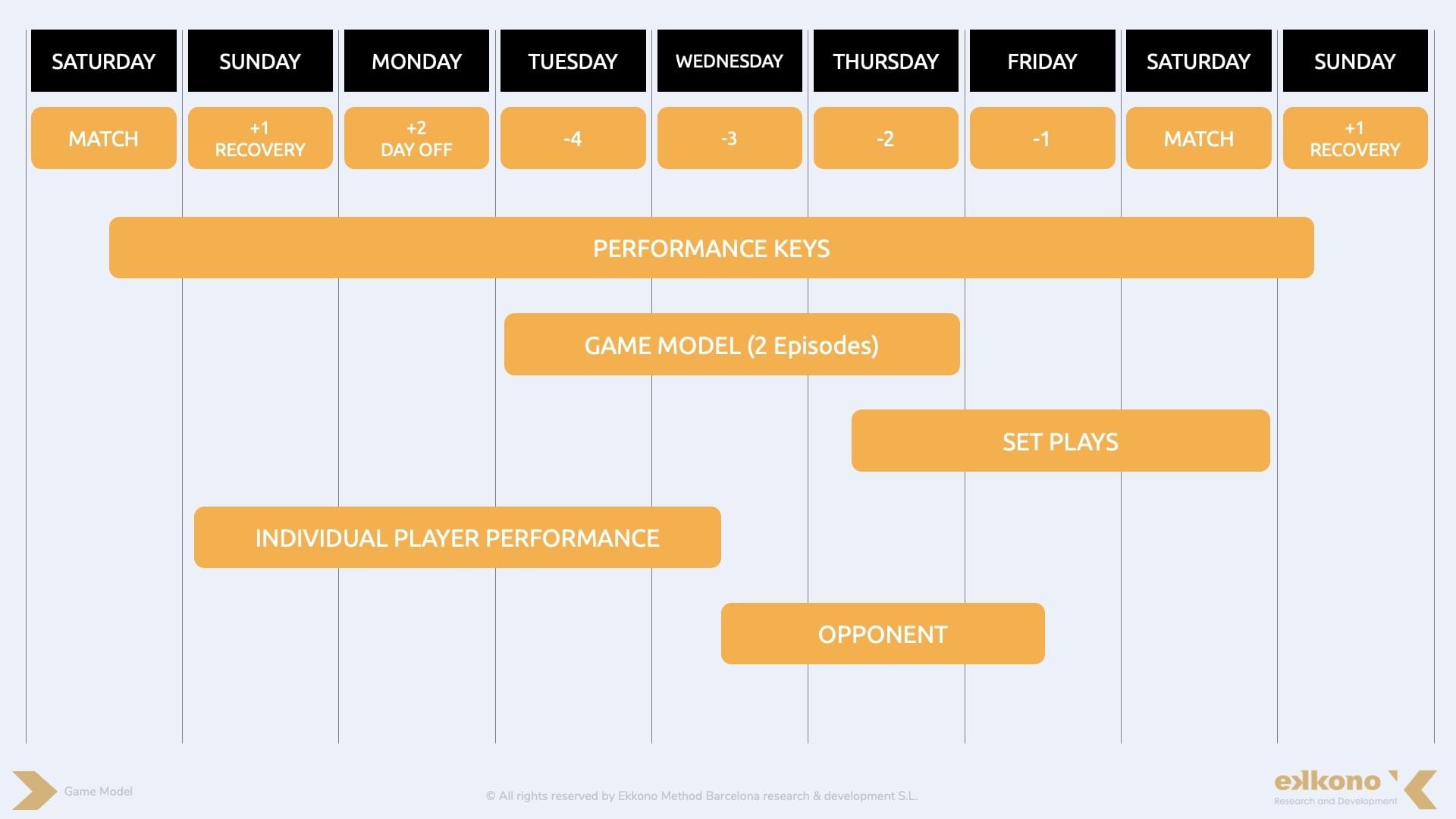Viewport: 1456px width, 819px height.
Task: Select the +2 DAY OFF Monday block
Action: tap(415, 138)
